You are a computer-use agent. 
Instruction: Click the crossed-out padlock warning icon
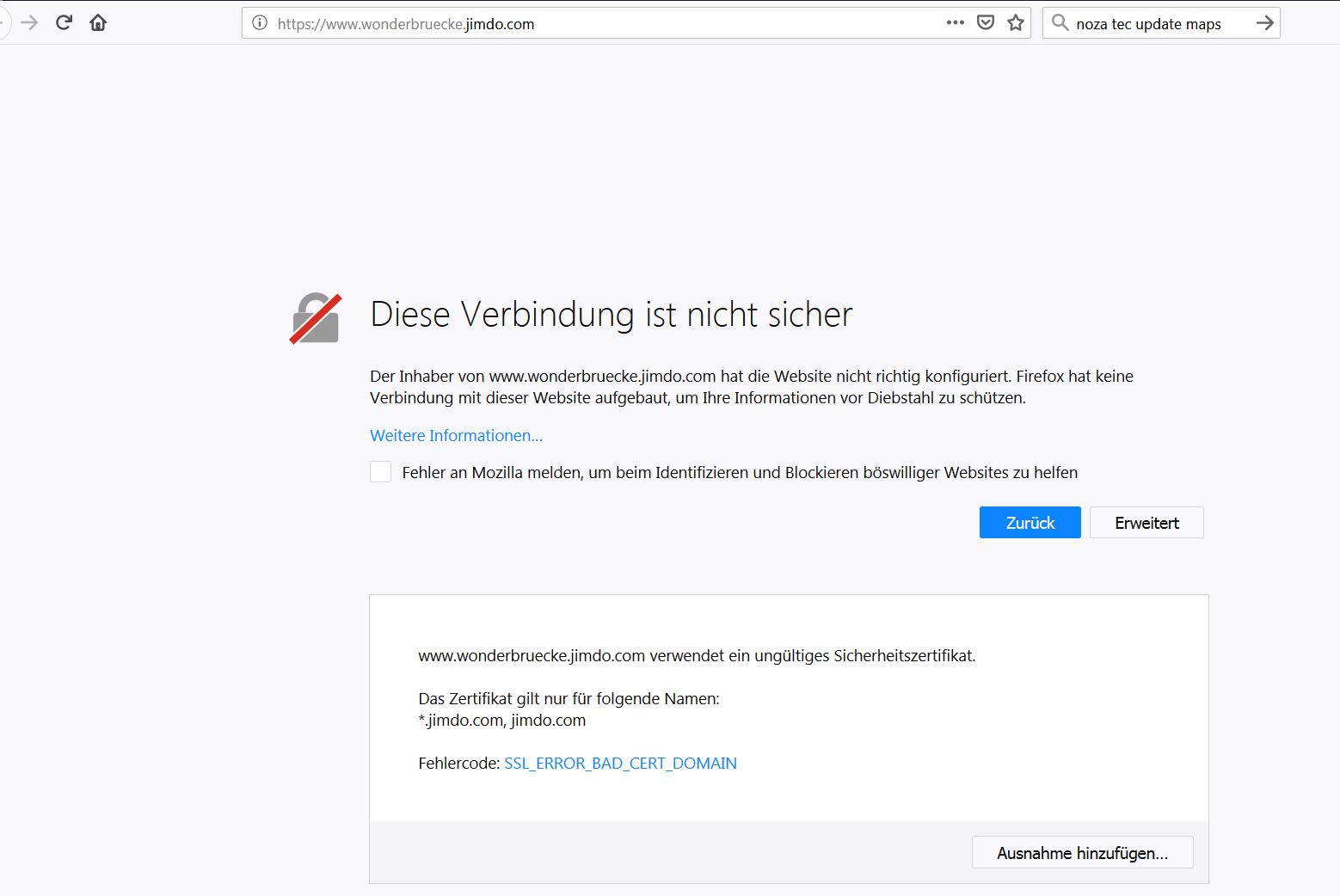(x=316, y=318)
